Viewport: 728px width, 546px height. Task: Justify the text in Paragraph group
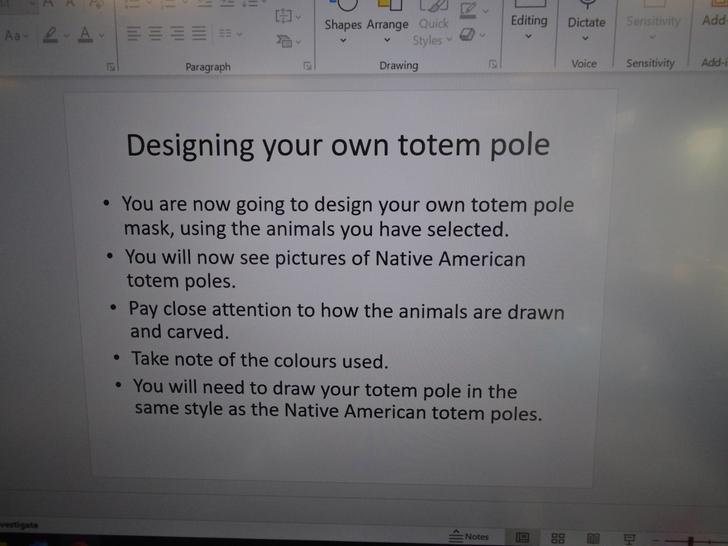point(199,33)
